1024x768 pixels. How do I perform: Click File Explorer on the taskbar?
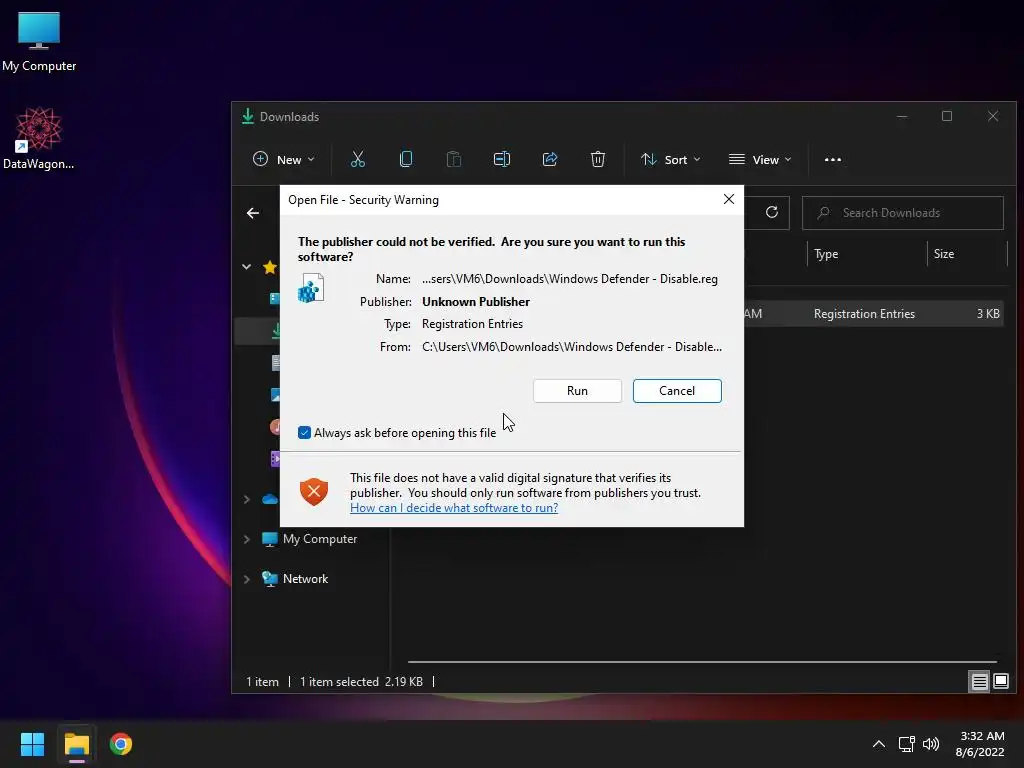point(76,744)
